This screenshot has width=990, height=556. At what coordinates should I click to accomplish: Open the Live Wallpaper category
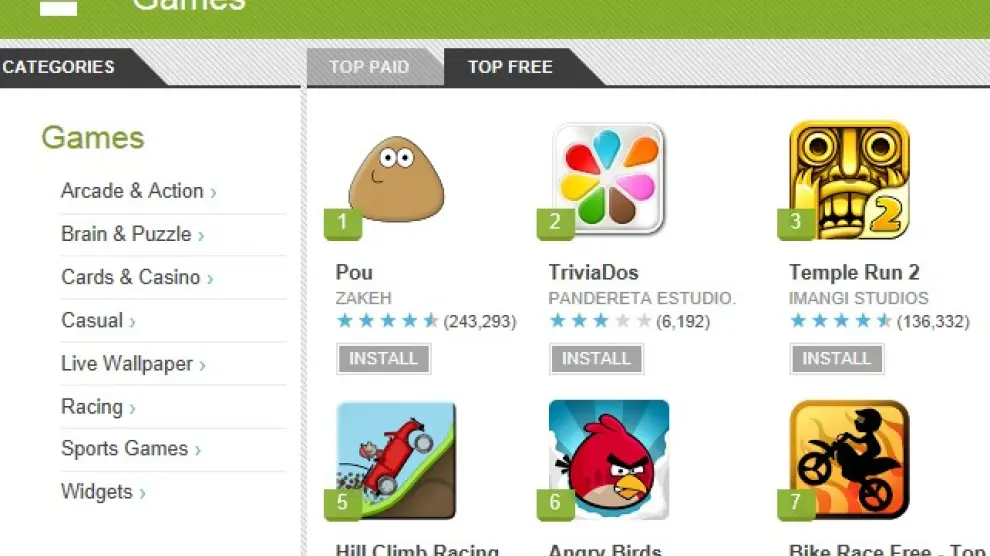click(x=133, y=364)
